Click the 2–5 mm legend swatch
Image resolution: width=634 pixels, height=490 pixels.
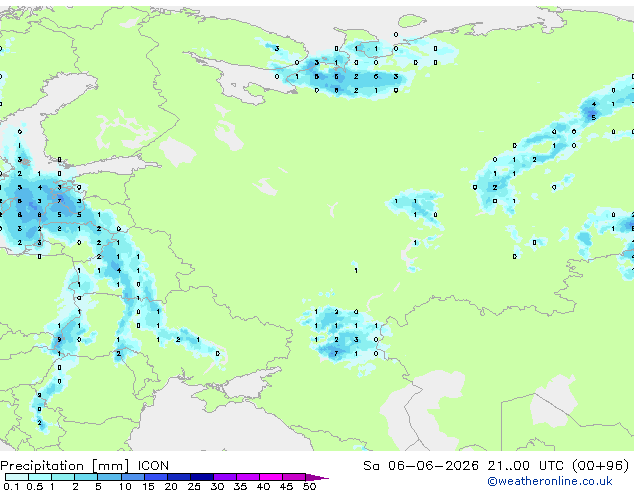point(86,477)
